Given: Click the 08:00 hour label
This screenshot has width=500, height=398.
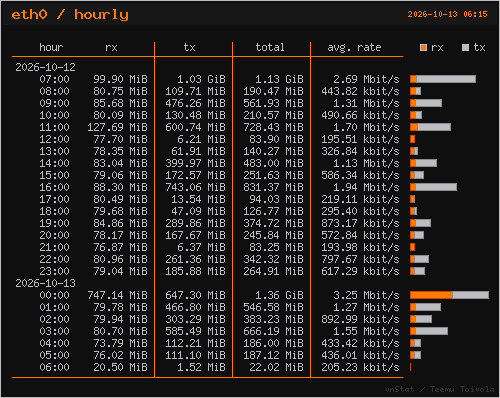Looking at the screenshot, I should 54,91.
